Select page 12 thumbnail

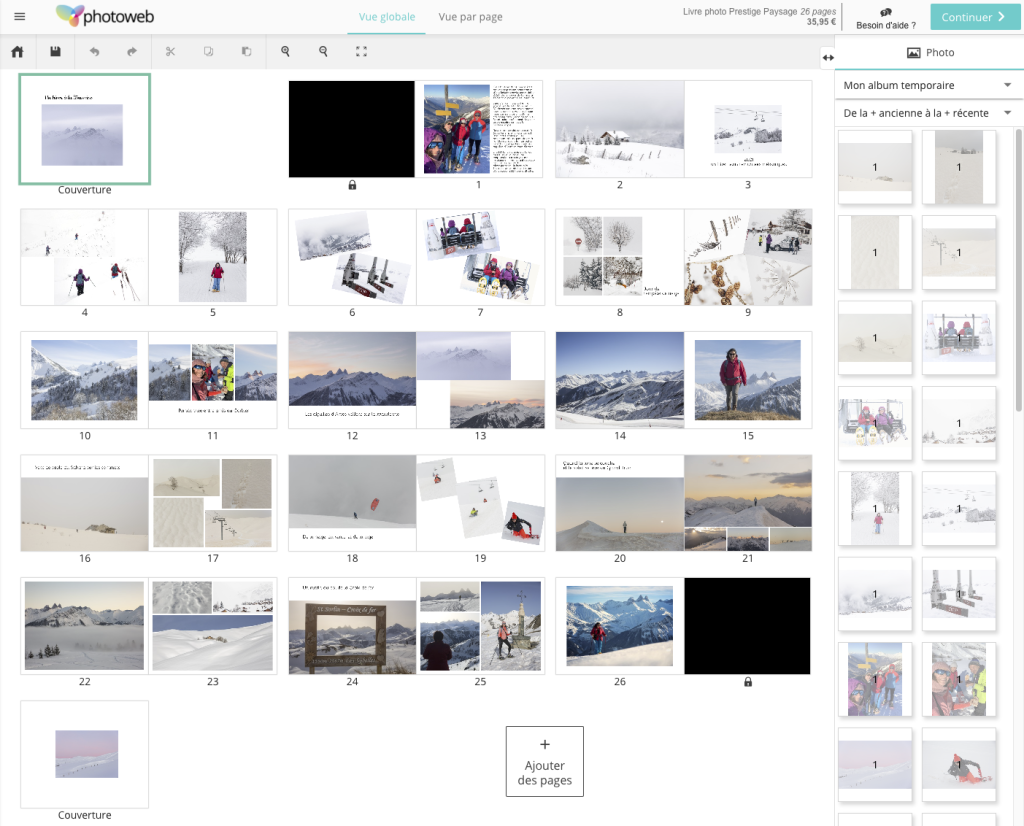[x=352, y=380]
